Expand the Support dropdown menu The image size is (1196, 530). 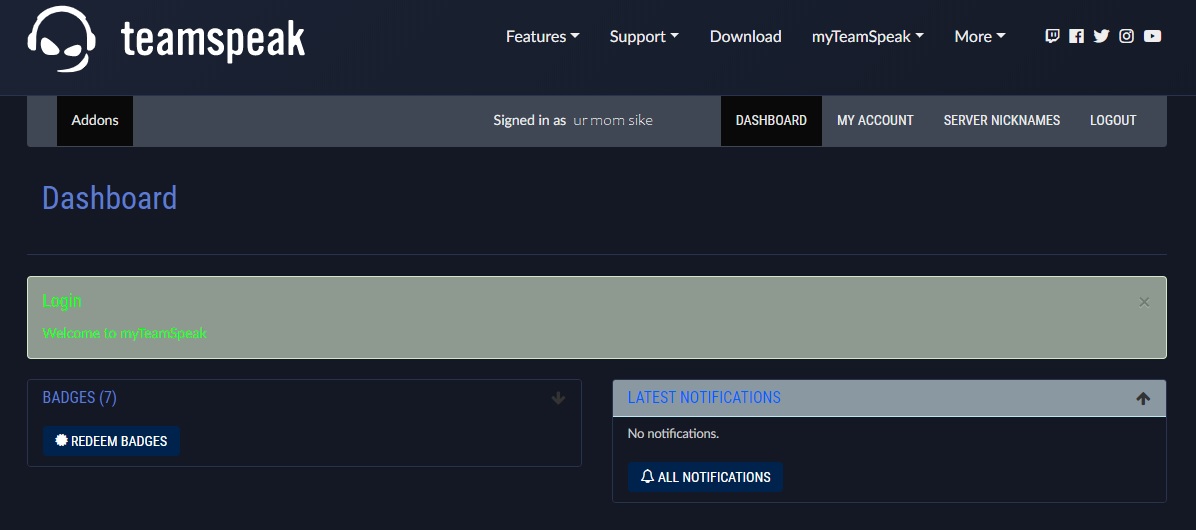click(644, 37)
